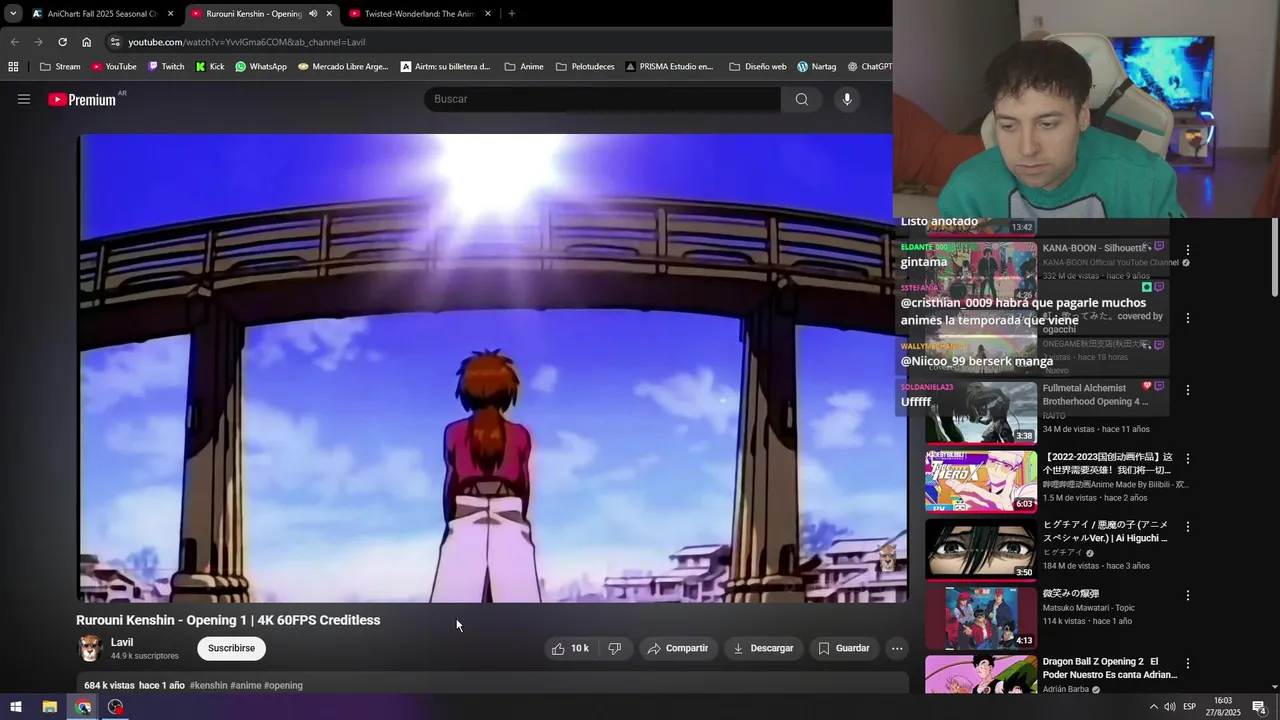Open the Twitch bookmark
Viewport: 1280px width, 720px height.
166,67
